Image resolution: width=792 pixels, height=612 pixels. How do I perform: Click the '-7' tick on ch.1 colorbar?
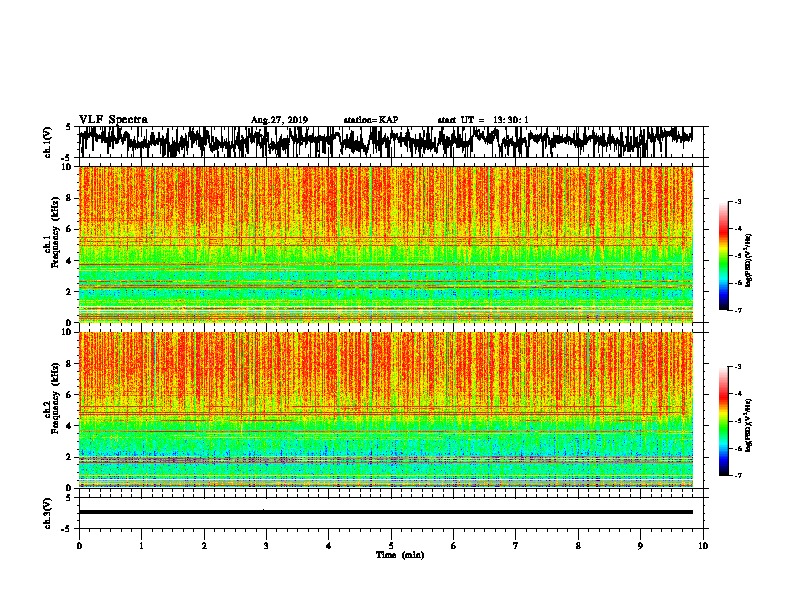click(x=737, y=310)
